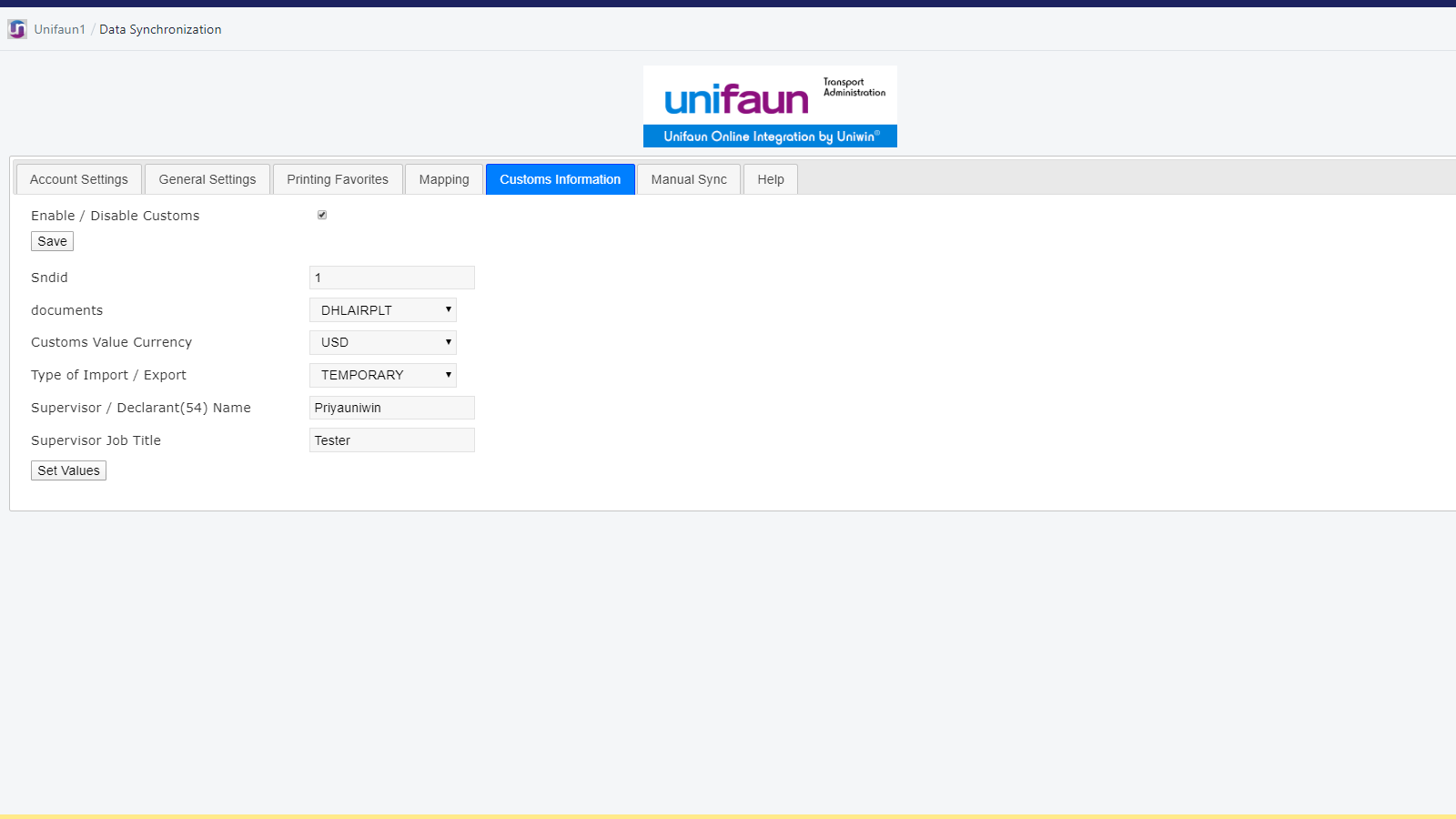Image resolution: width=1456 pixels, height=819 pixels.
Task: Focus the Sndid input field
Action: pyautogui.click(x=392, y=278)
